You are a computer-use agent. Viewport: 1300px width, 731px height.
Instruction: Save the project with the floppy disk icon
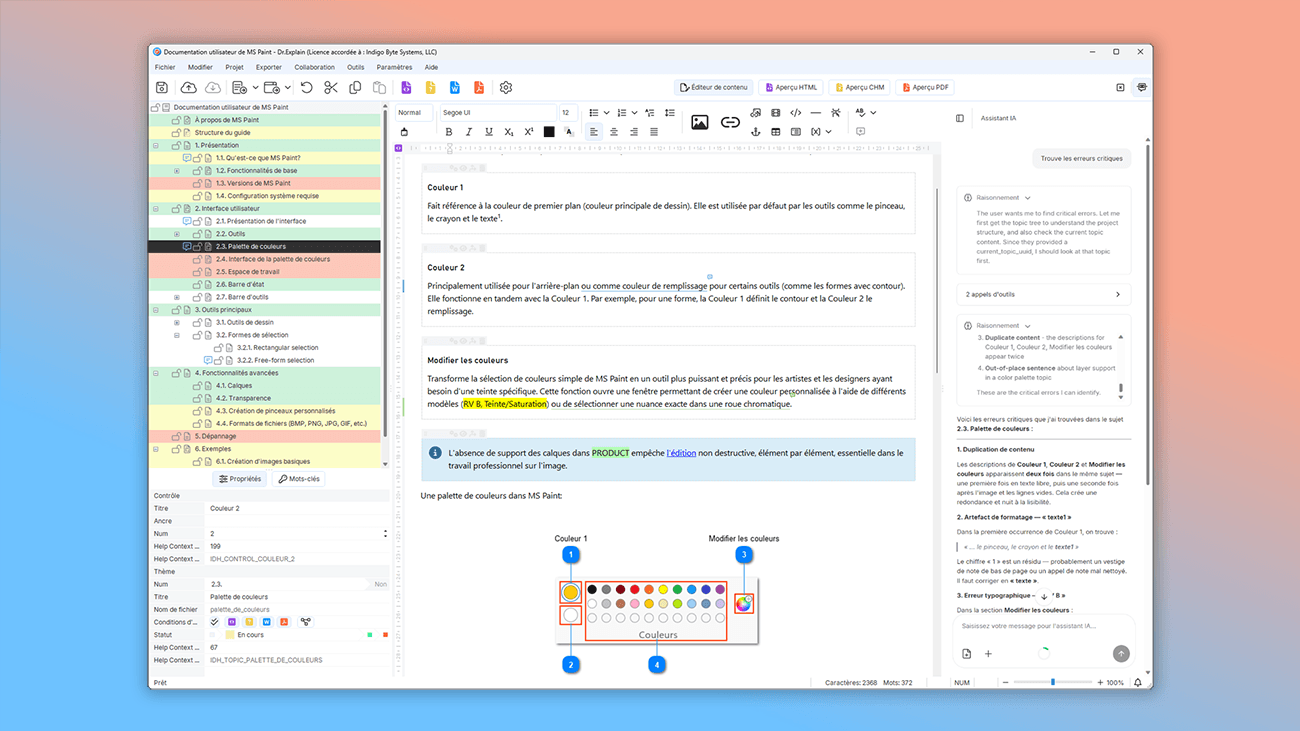(x=162, y=88)
